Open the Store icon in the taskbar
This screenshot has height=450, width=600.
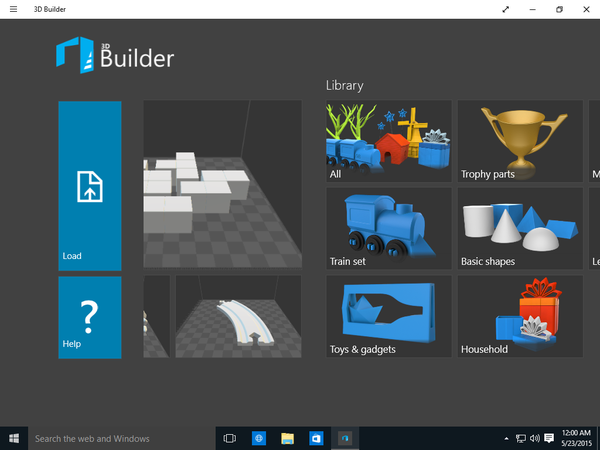(316, 438)
